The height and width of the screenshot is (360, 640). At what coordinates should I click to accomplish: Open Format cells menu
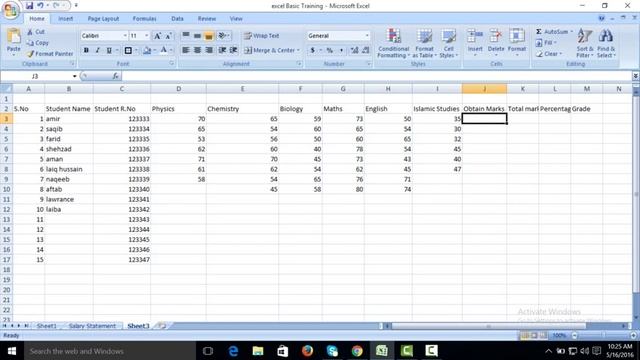(x=517, y=42)
